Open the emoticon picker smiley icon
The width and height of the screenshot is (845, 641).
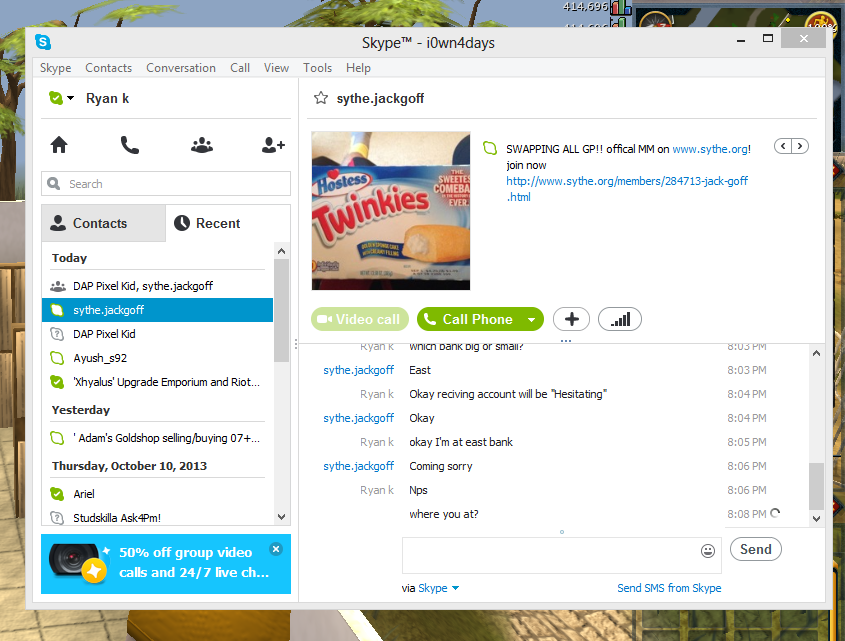tap(708, 550)
